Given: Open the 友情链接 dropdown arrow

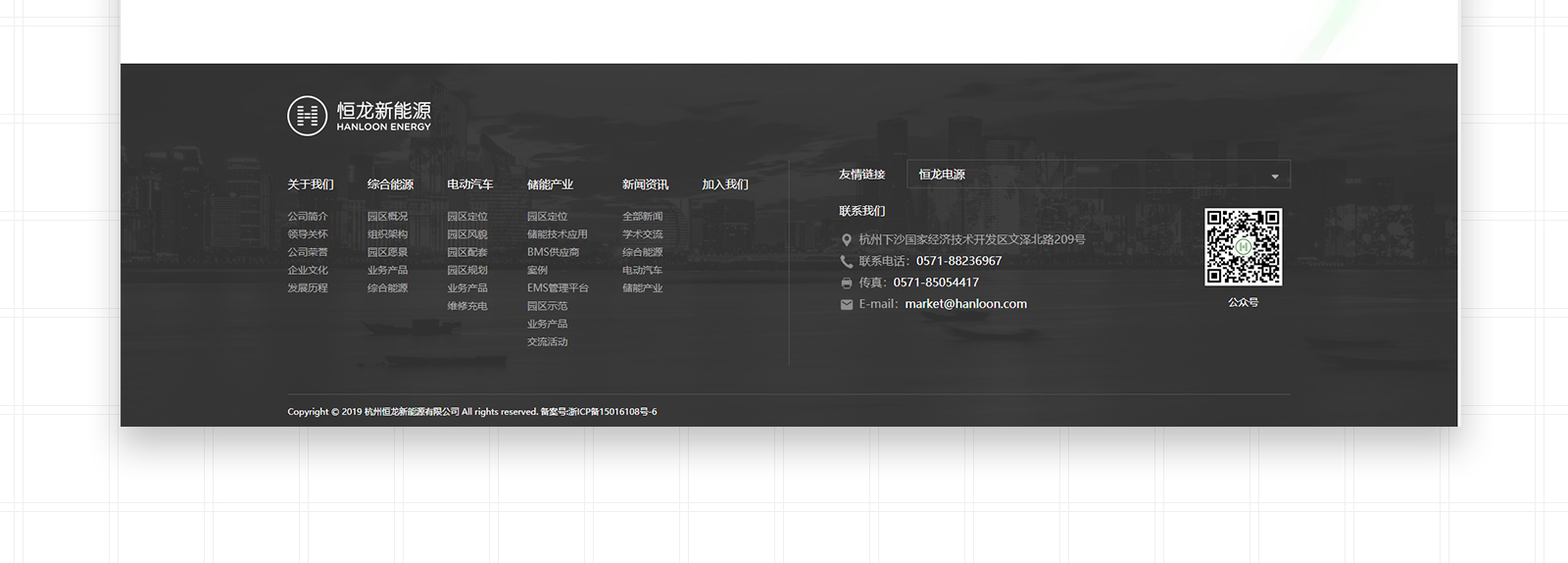Looking at the screenshot, I should click(x=1274, y=177).
